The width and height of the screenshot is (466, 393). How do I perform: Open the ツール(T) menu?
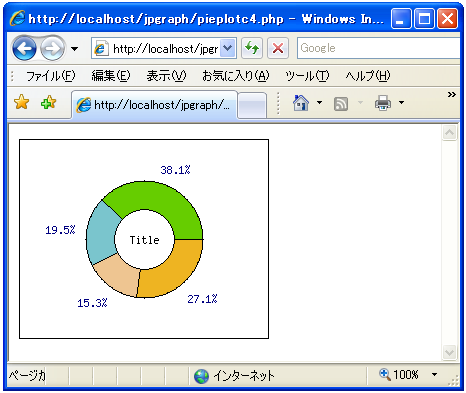coord(307,76)
